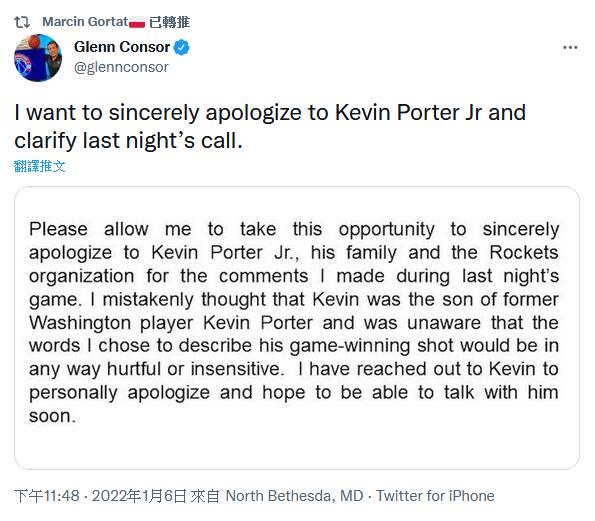
Task: Open the Glenn Consor display name link
Action: 122,47
